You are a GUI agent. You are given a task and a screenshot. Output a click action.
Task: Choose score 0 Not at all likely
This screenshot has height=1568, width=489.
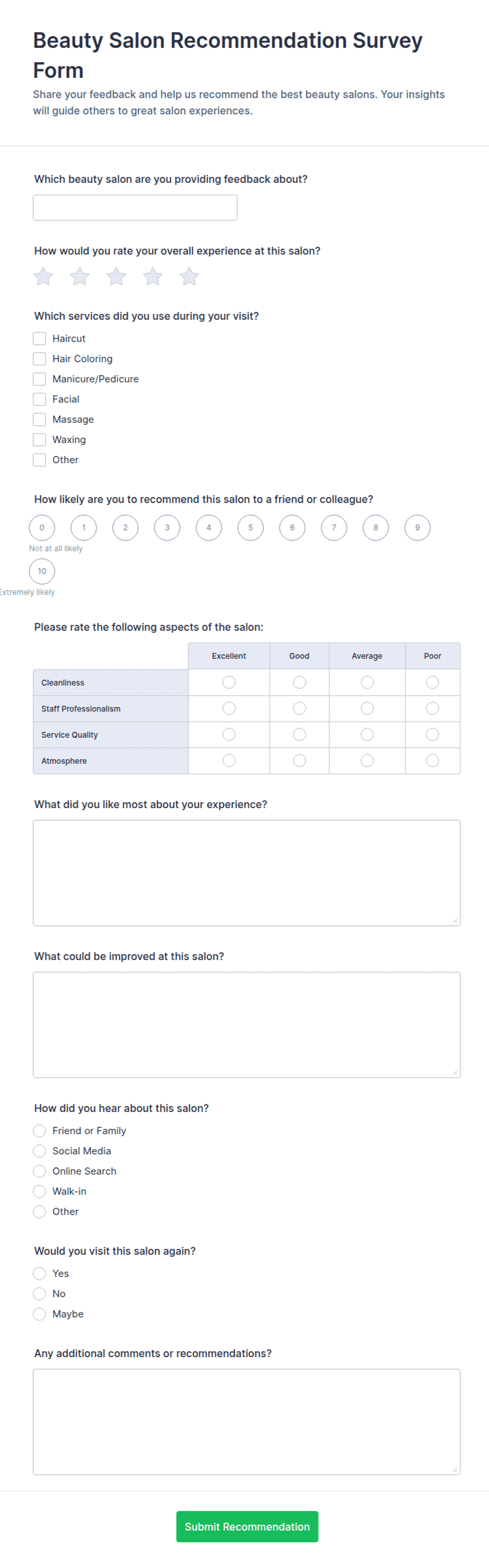click(x=42, y=528)
